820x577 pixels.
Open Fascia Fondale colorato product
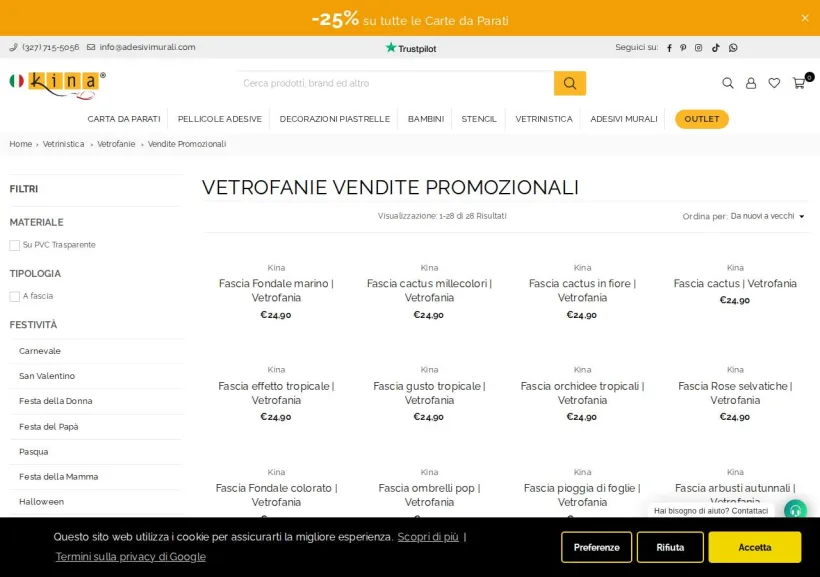[276, 495]
